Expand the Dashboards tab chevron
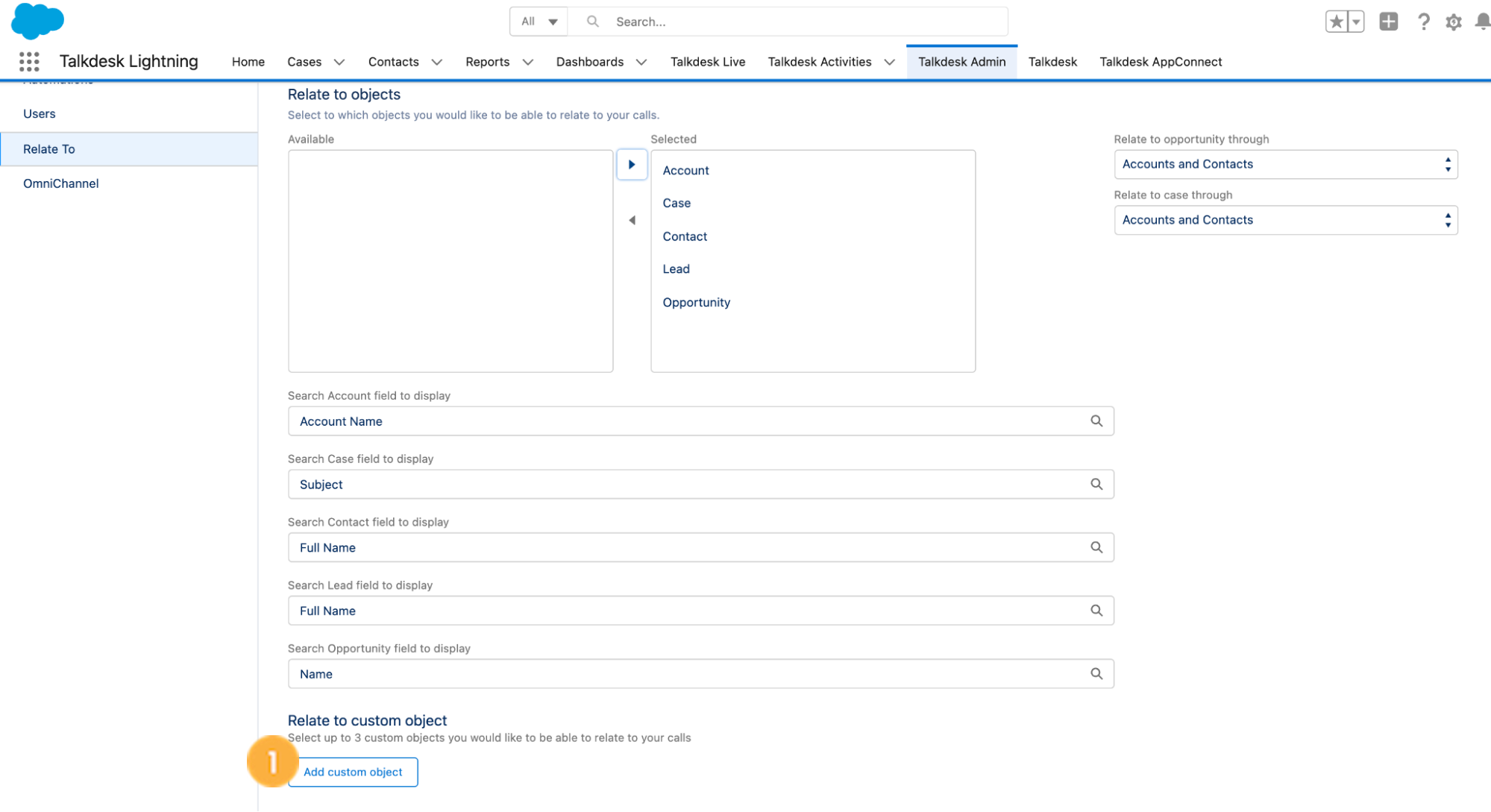Screen dimensions: 1491x812 pyautogui.click(x=641, y=62)
